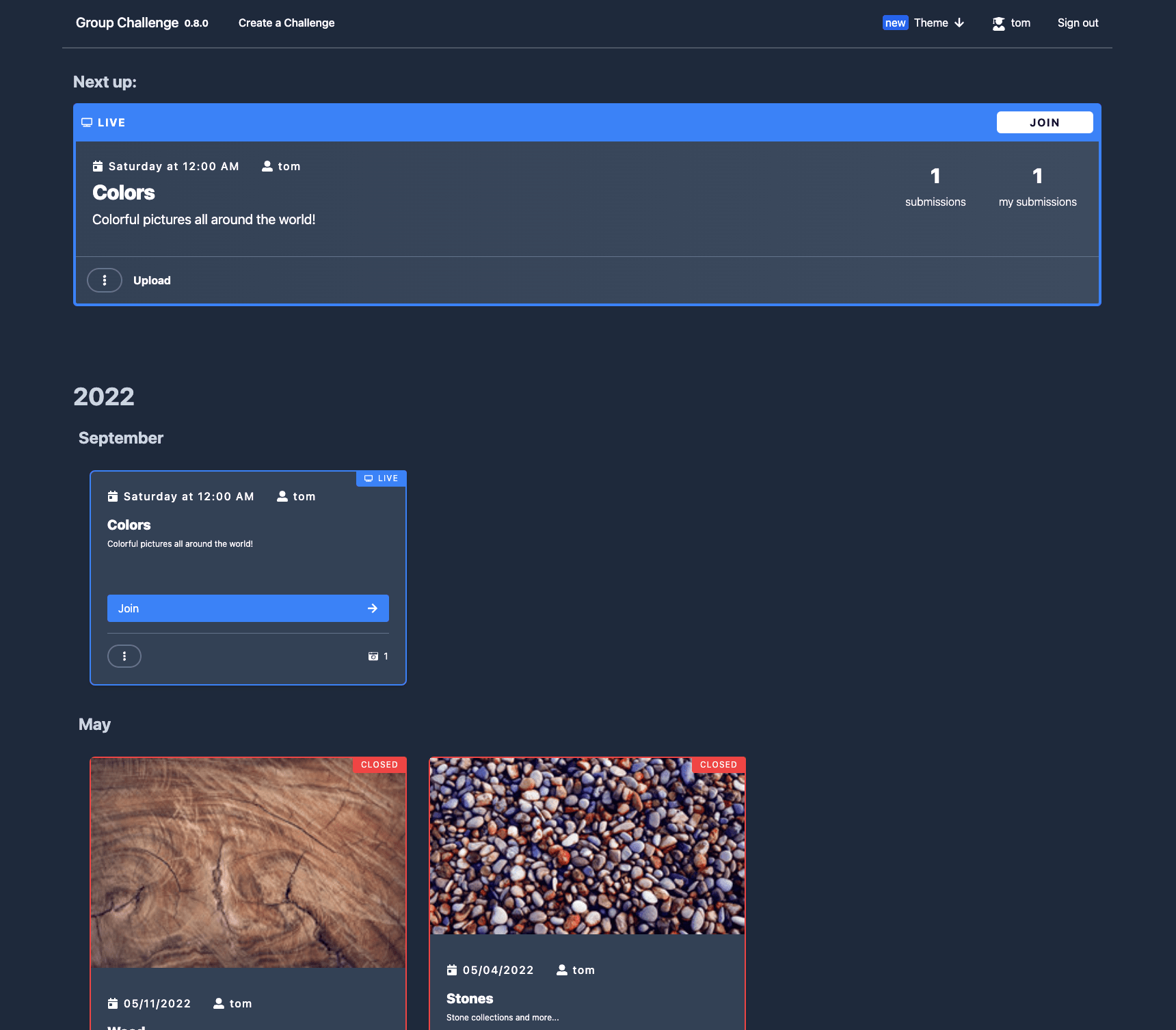
Task: Click the calendar icon in the Next up card
Action: [x=98, y=166]
